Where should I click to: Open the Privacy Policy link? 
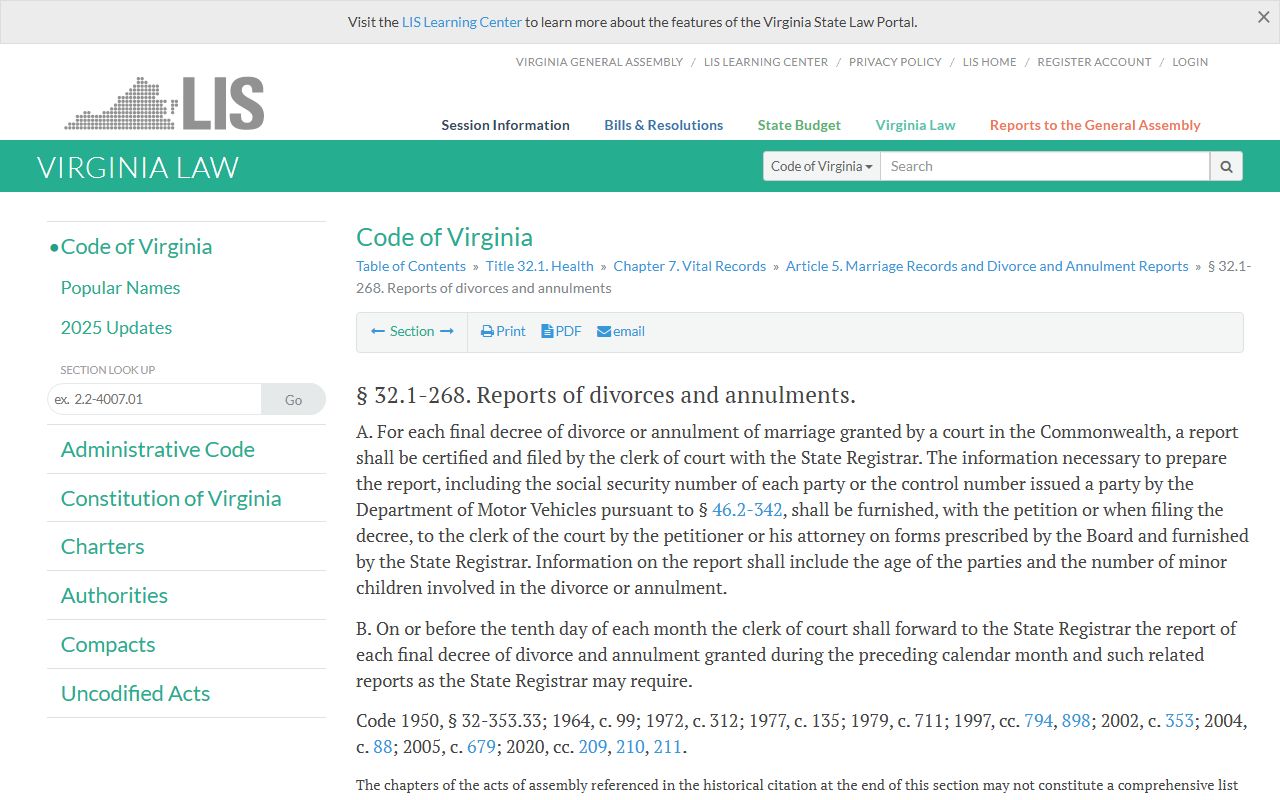pos(895,62)
